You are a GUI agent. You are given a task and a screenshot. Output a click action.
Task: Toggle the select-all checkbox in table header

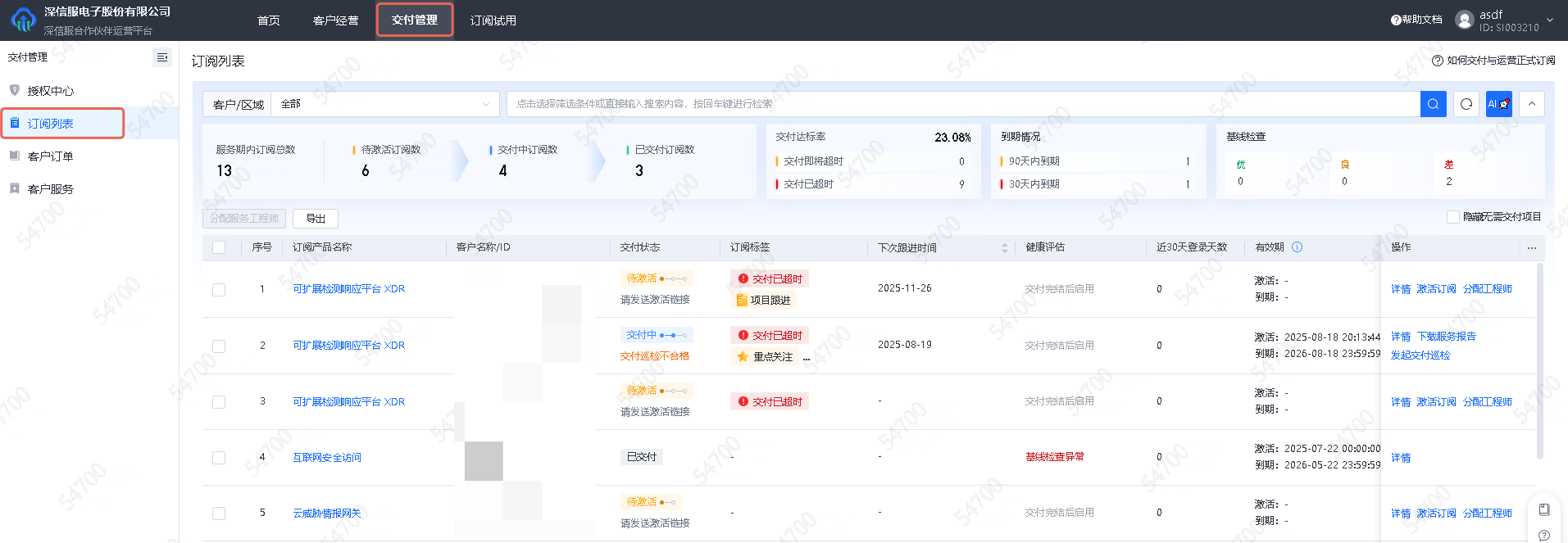[219, 247]
